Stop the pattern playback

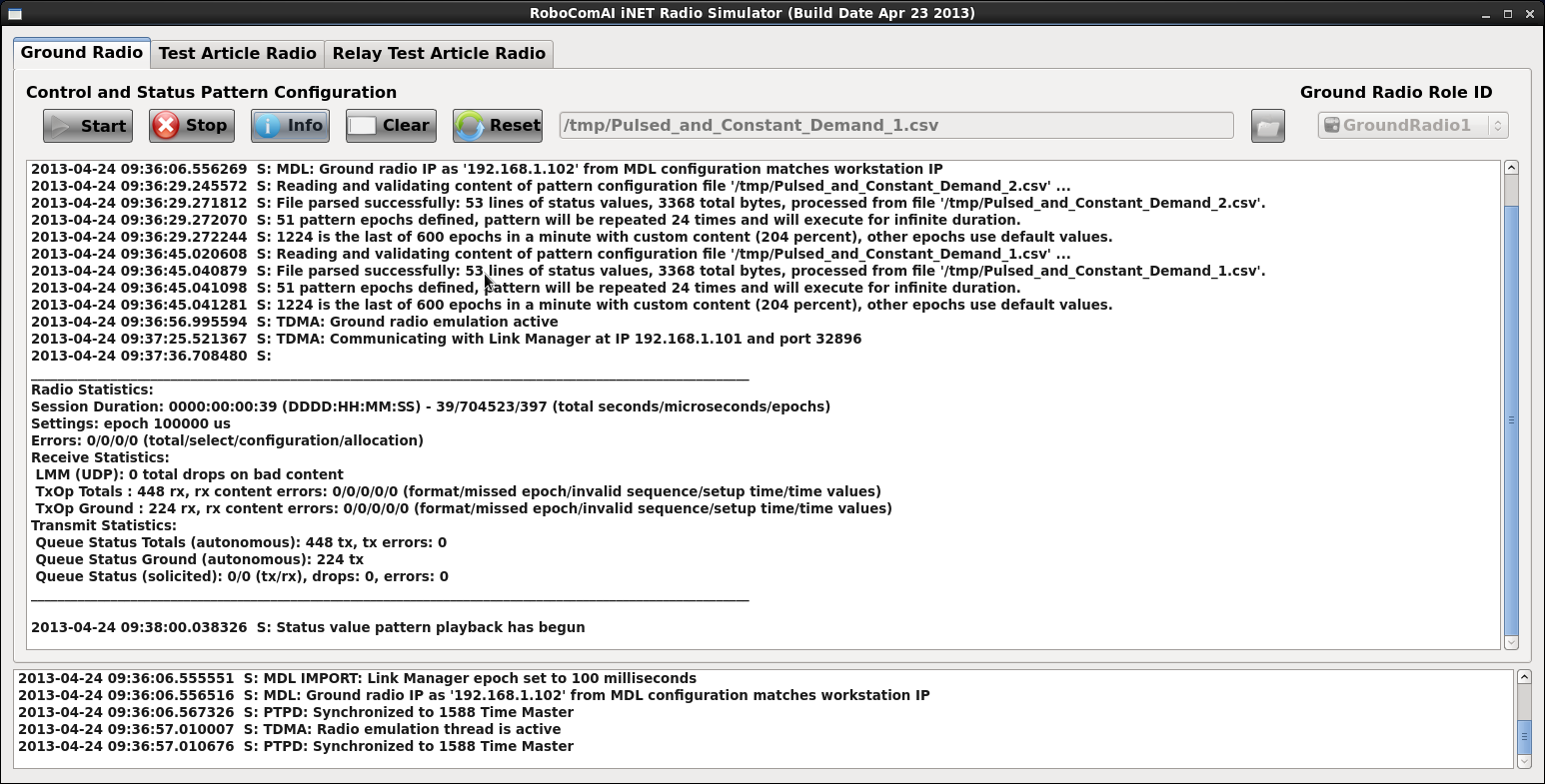click(x=192, y=126)
